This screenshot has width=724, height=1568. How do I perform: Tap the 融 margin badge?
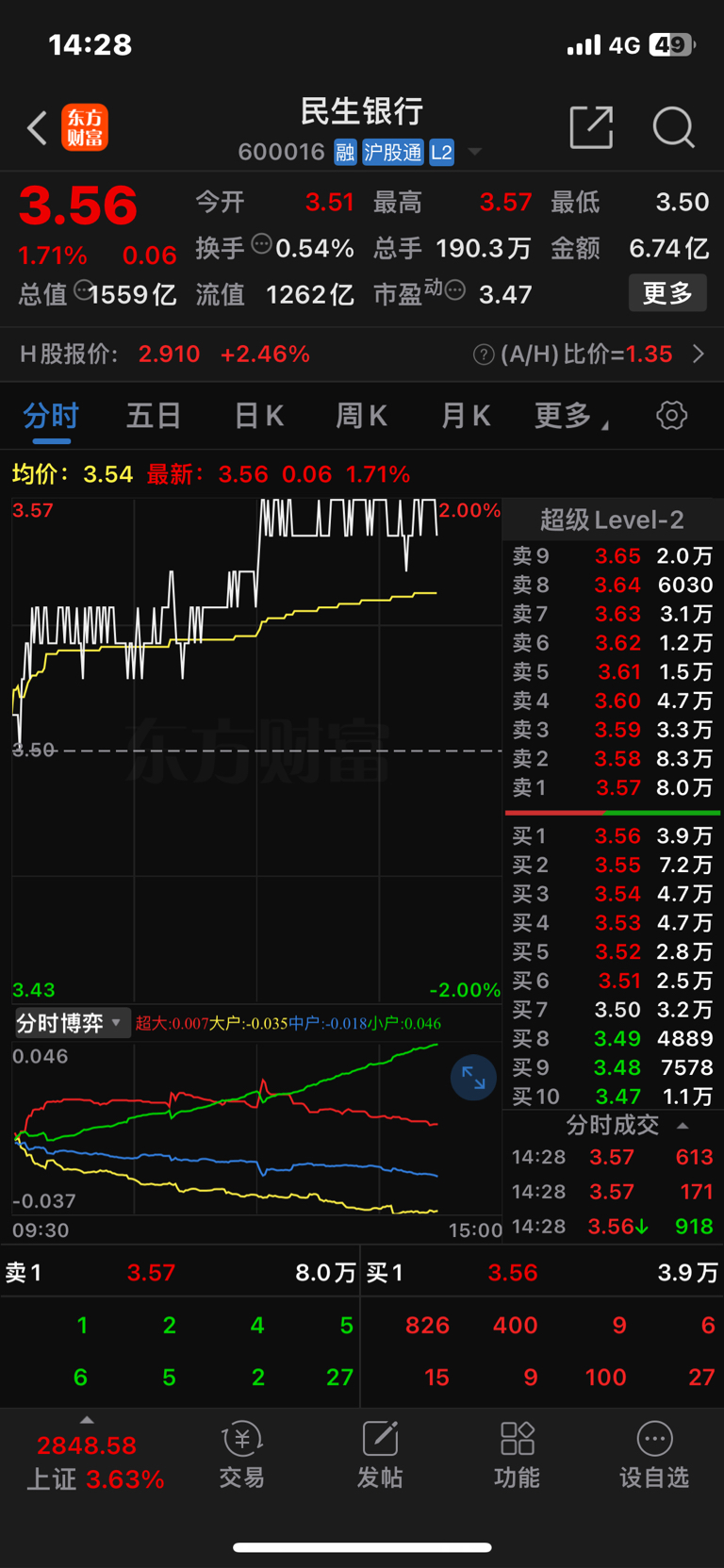pos(345,153)
